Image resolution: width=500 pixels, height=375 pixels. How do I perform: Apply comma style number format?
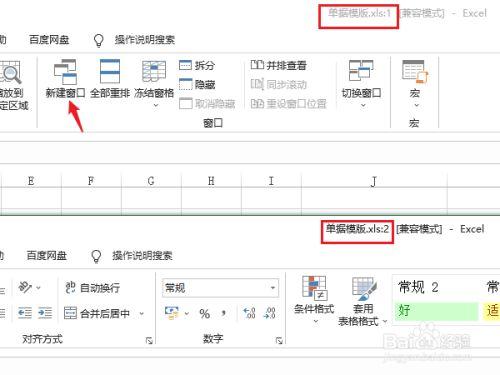click(224, 313)
